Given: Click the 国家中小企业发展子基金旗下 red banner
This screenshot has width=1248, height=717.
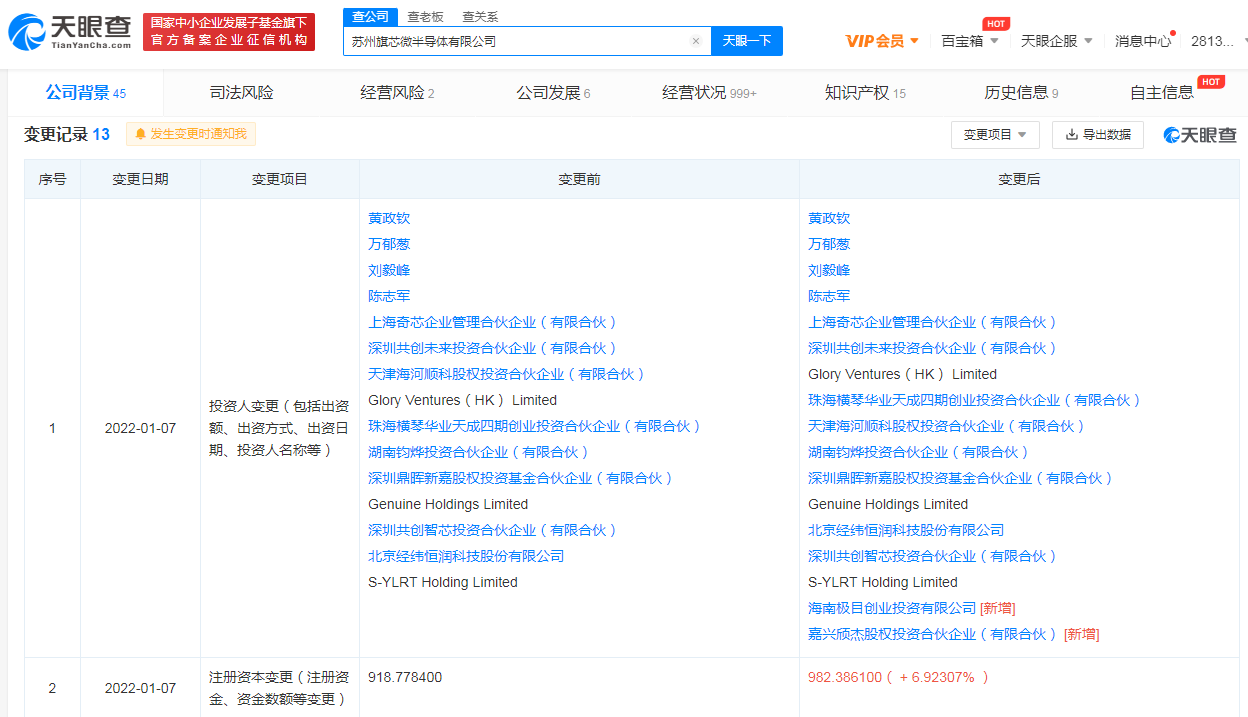Looking at the screenshot, I should [229, 32].
